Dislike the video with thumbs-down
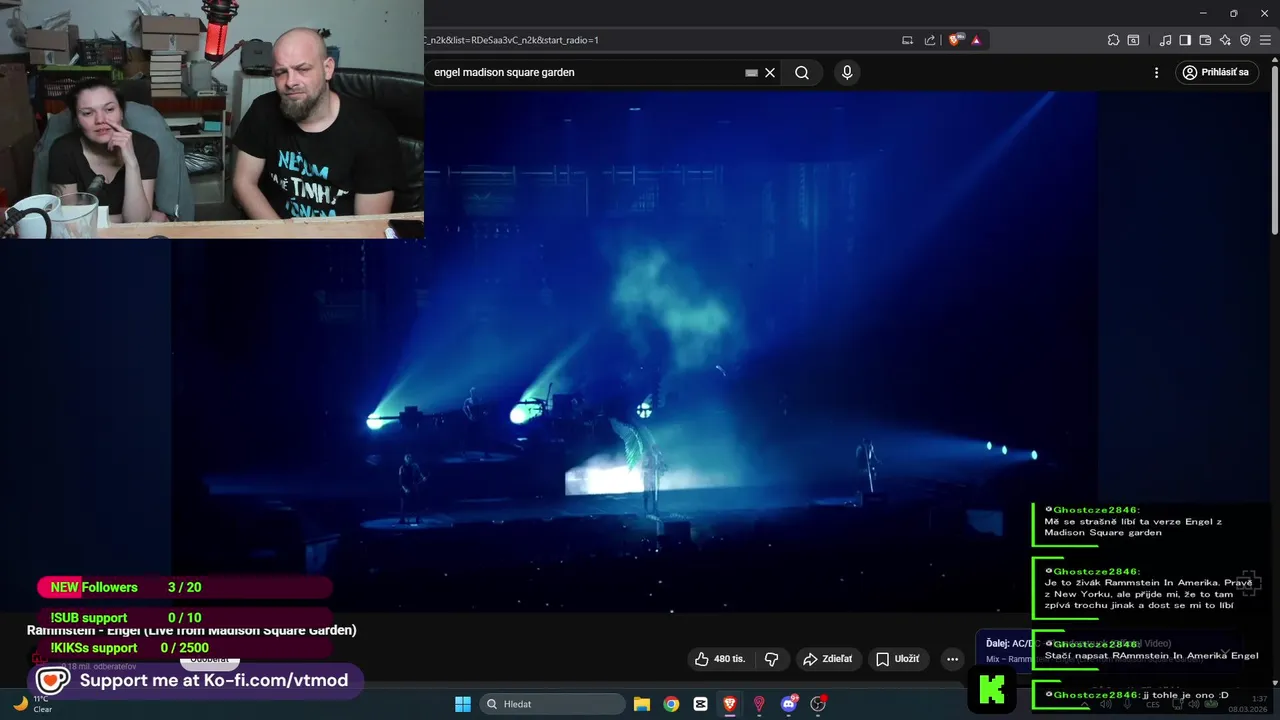This screenshot has height=720, width=1280. [772, 659]
